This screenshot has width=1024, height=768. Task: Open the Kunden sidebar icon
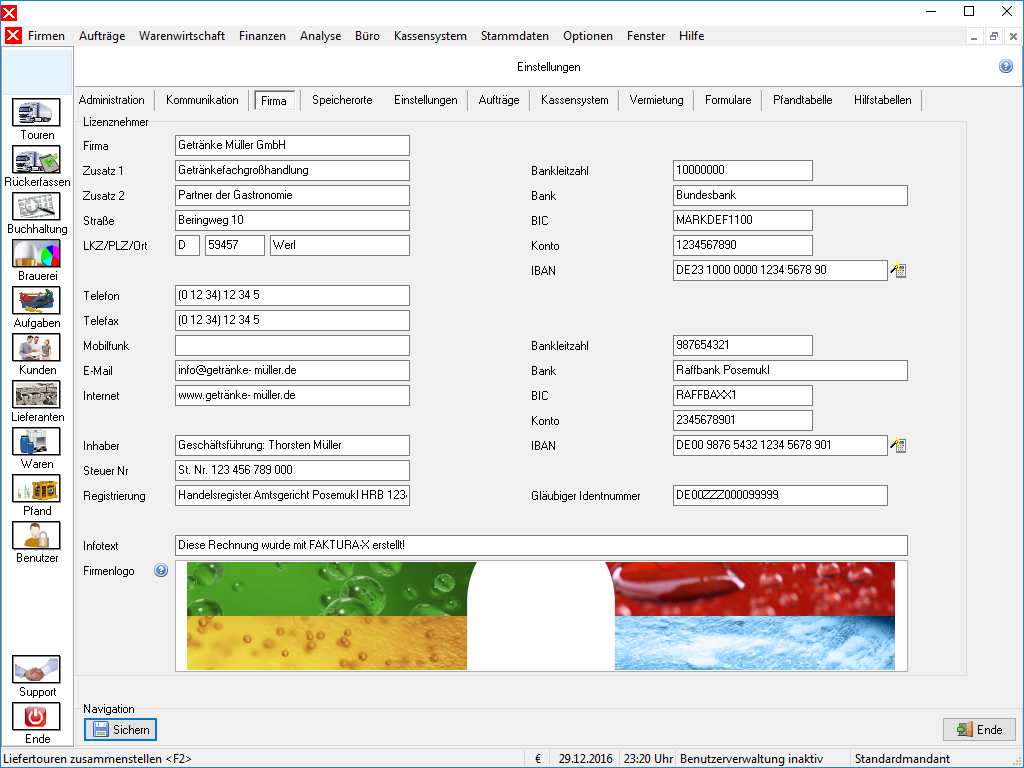click(36, 347)
